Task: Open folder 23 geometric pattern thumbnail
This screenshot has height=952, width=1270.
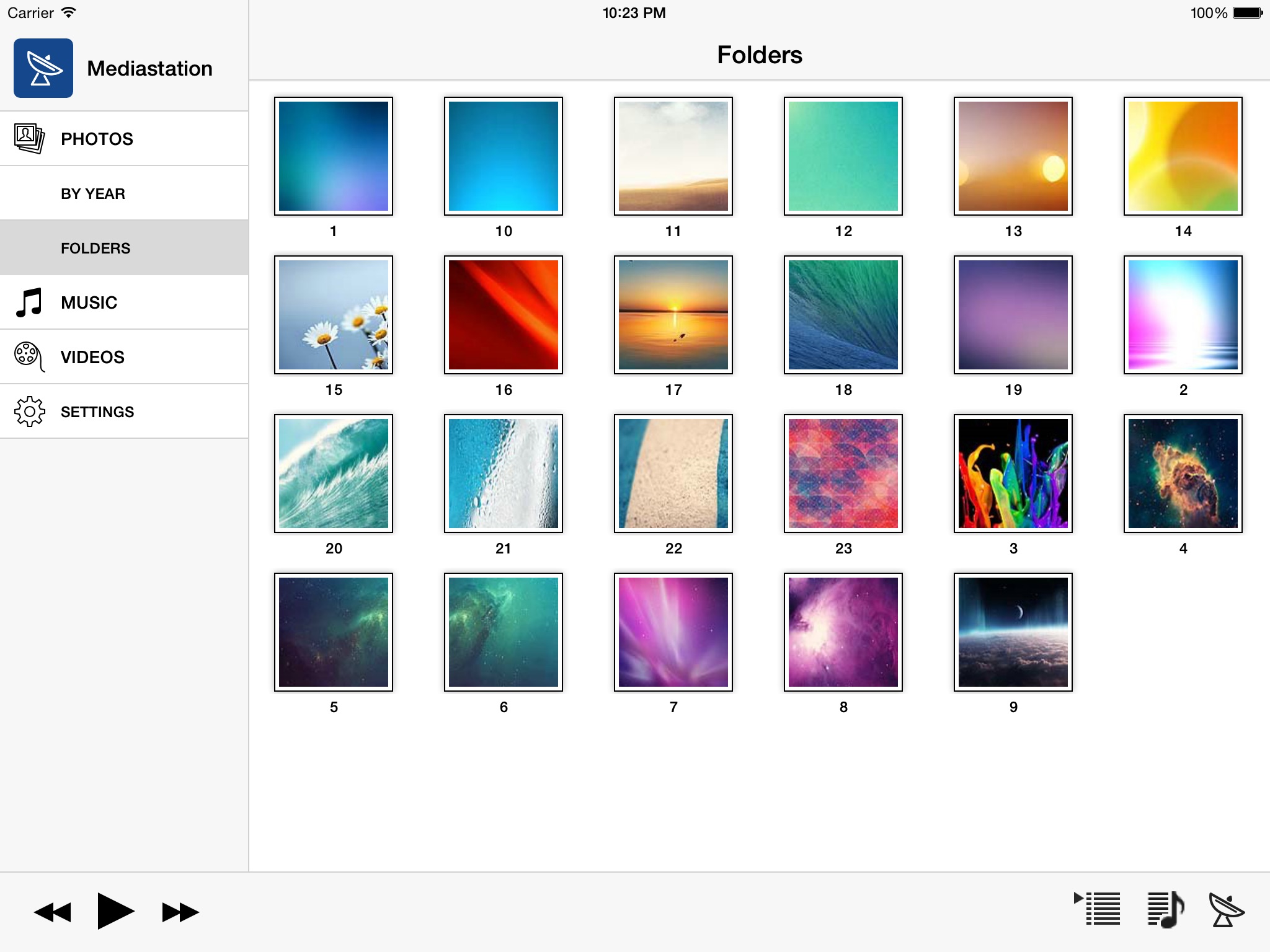Action: pyautogui.click(x=843, y=474)
